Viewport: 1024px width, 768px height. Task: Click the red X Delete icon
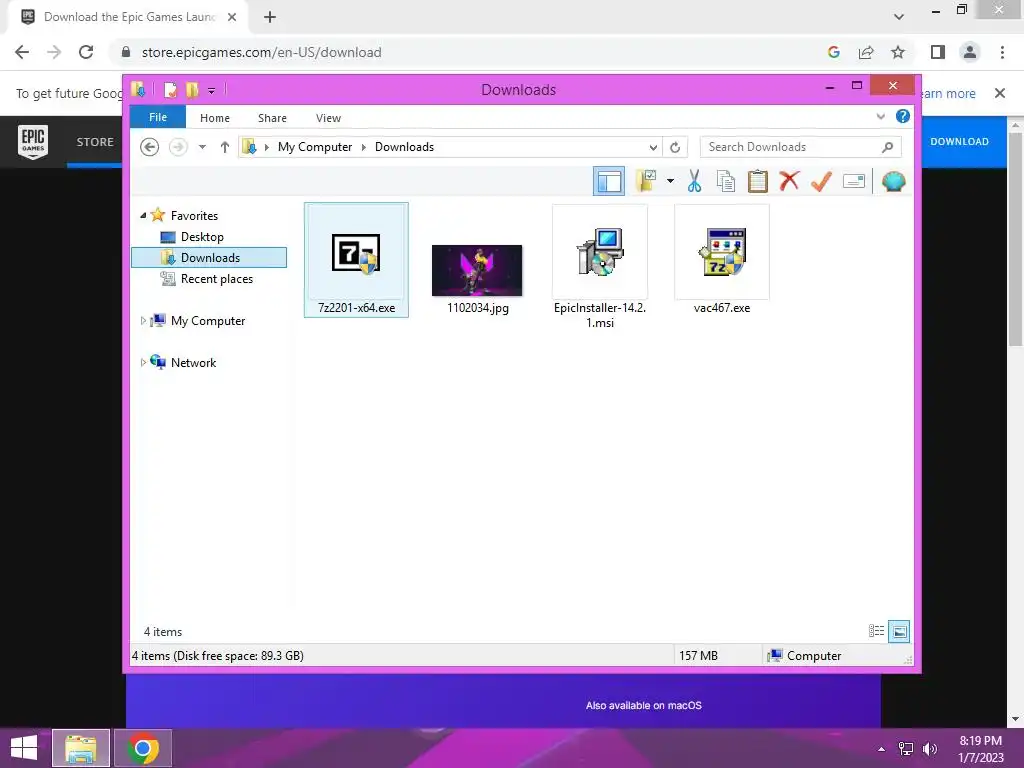[x=789, y=180]
